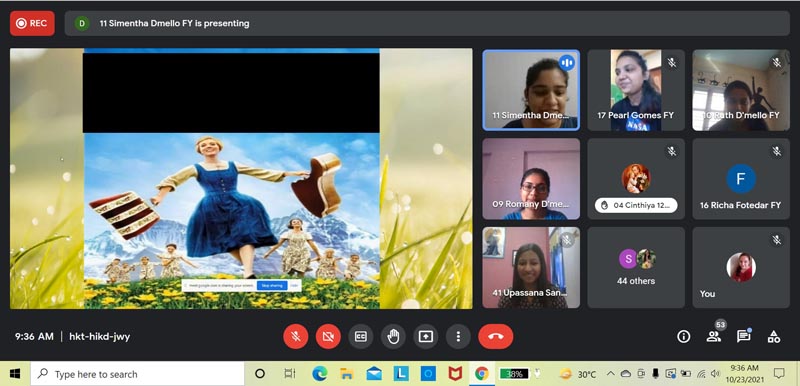Click Stop sharing in the presentation

pyautogui.click(x=272, y=286)
